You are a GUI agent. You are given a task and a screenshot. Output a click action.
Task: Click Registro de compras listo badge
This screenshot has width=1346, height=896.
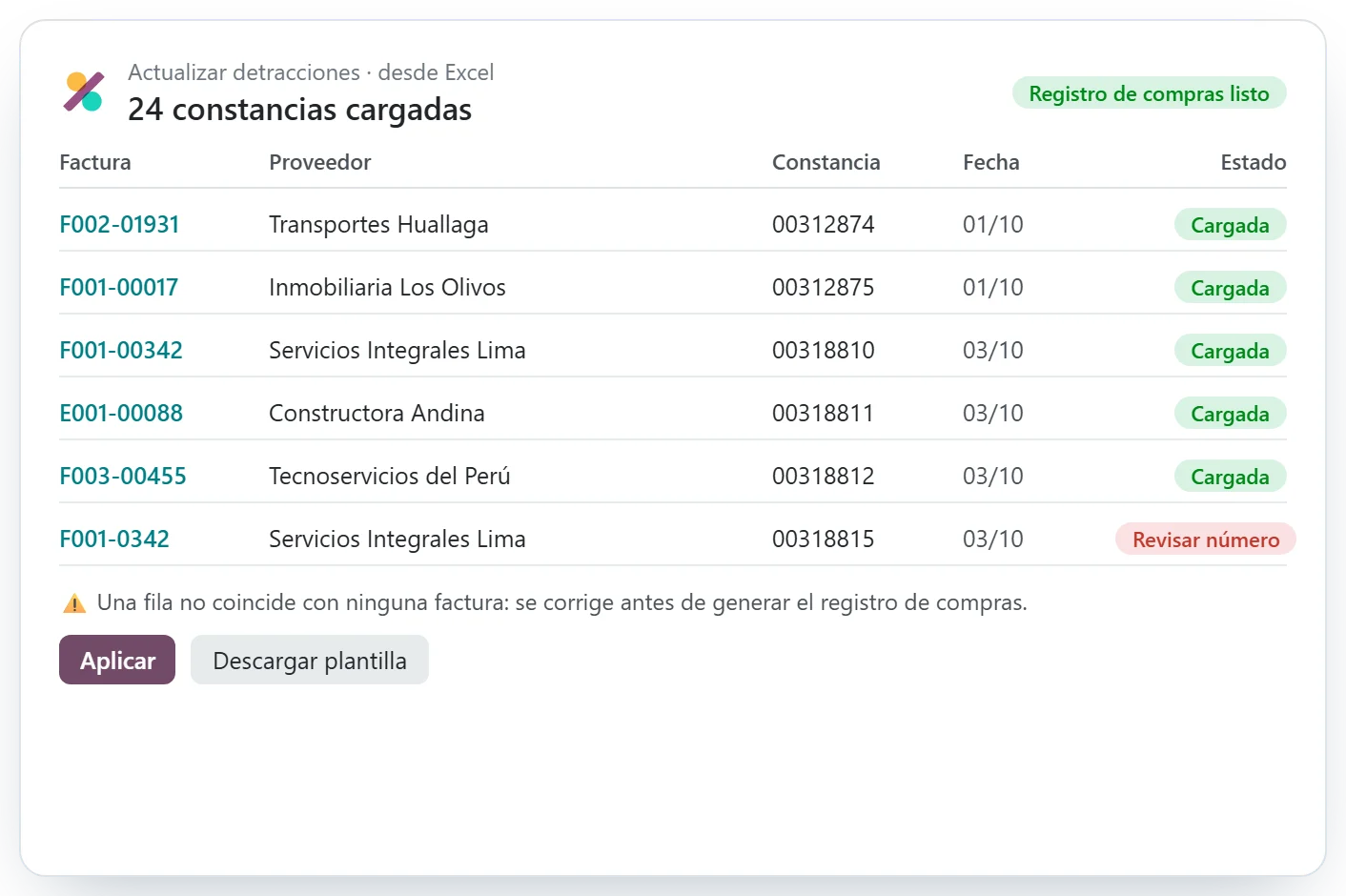point(1149,93)
